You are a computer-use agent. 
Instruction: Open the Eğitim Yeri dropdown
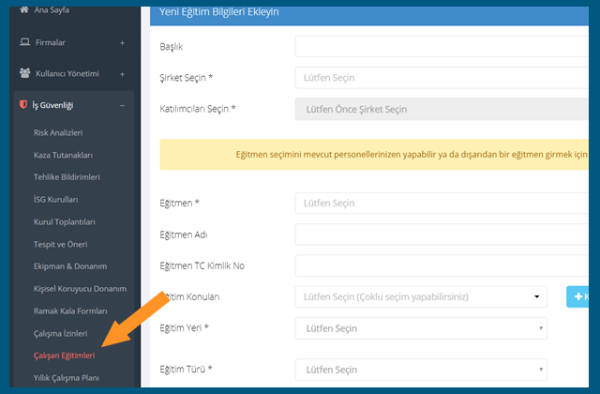click(421, 328)
